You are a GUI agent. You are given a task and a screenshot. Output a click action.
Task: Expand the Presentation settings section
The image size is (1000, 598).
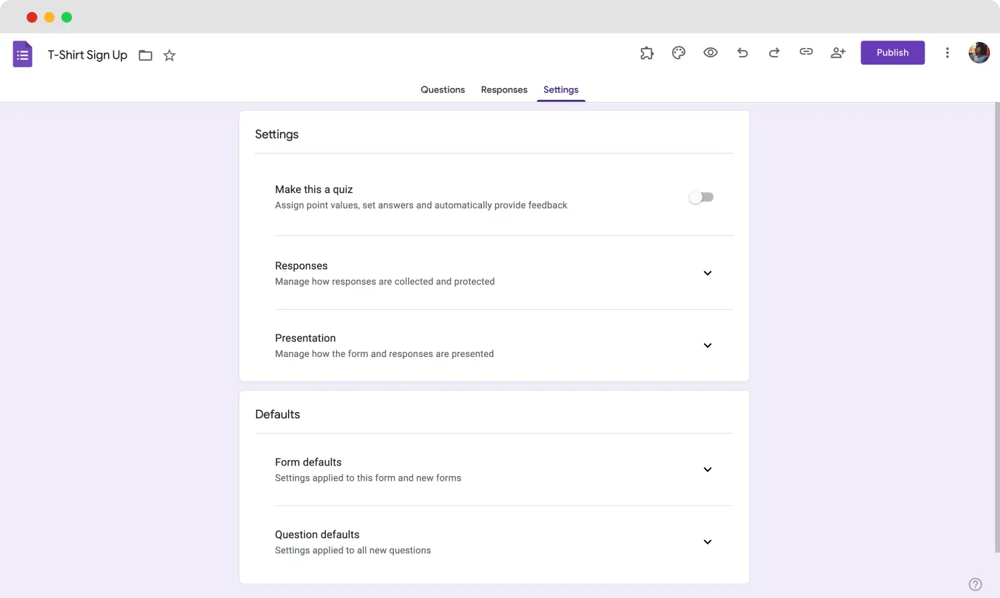tap(707, 345)
